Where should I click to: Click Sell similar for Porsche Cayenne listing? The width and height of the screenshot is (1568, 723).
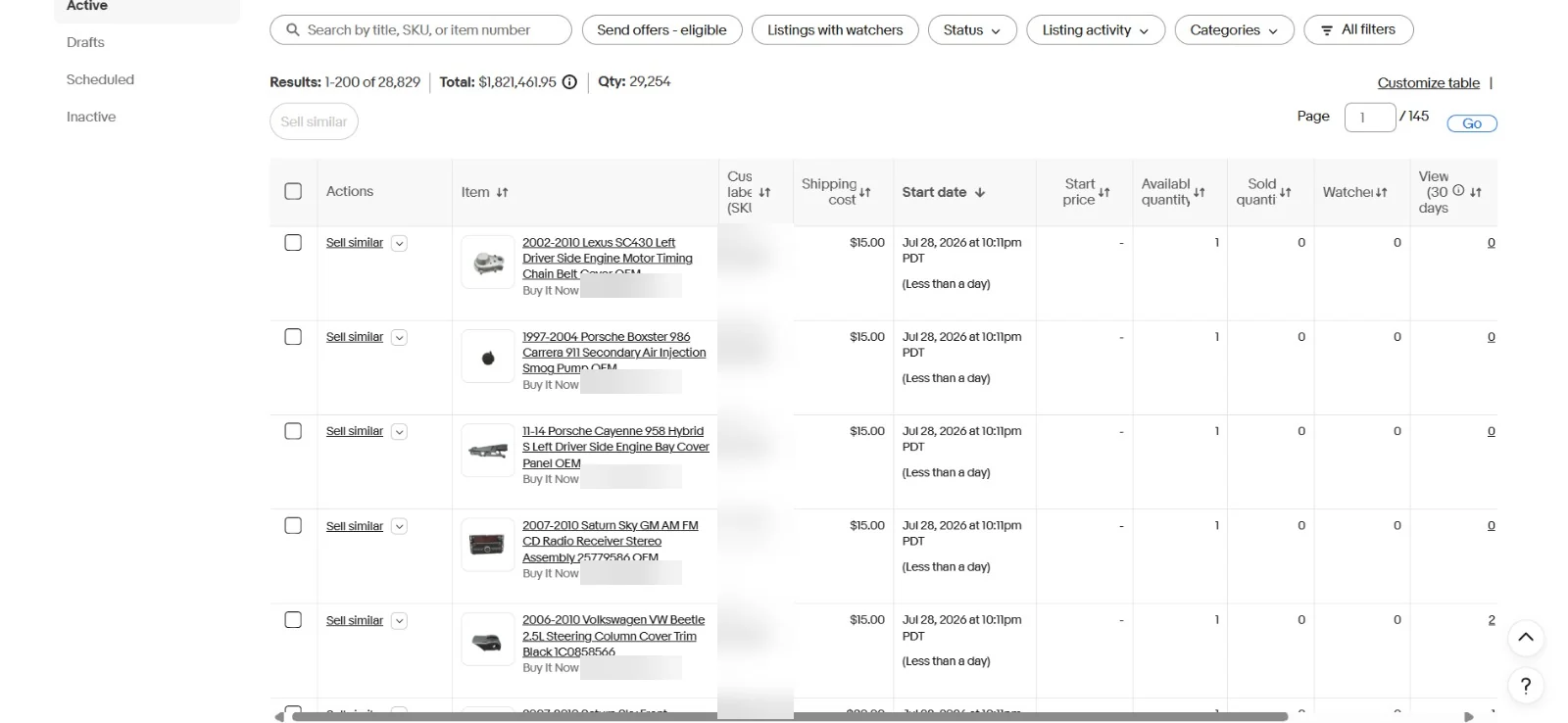(355, 431)
